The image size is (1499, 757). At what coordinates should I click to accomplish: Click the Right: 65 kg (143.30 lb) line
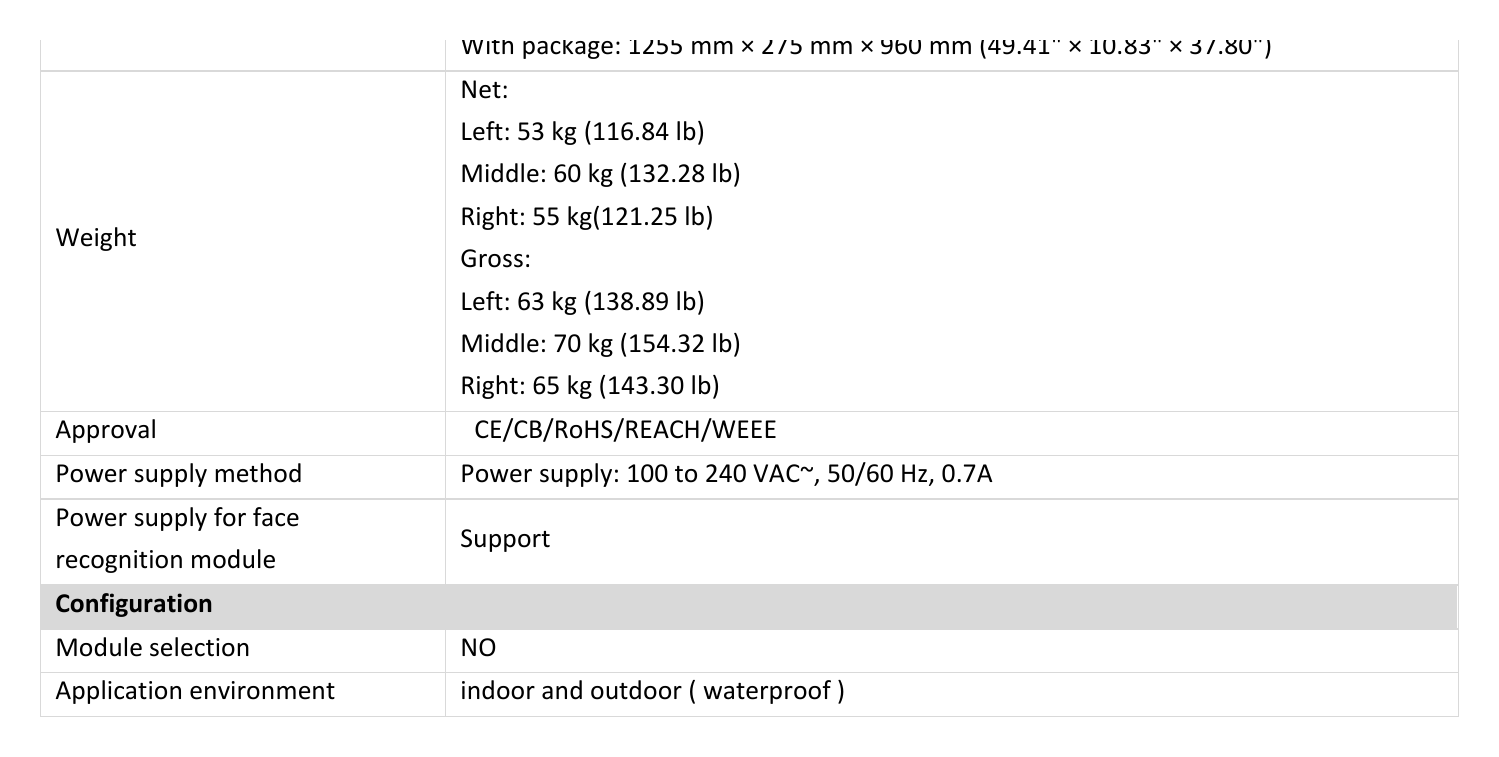[590, 386]
